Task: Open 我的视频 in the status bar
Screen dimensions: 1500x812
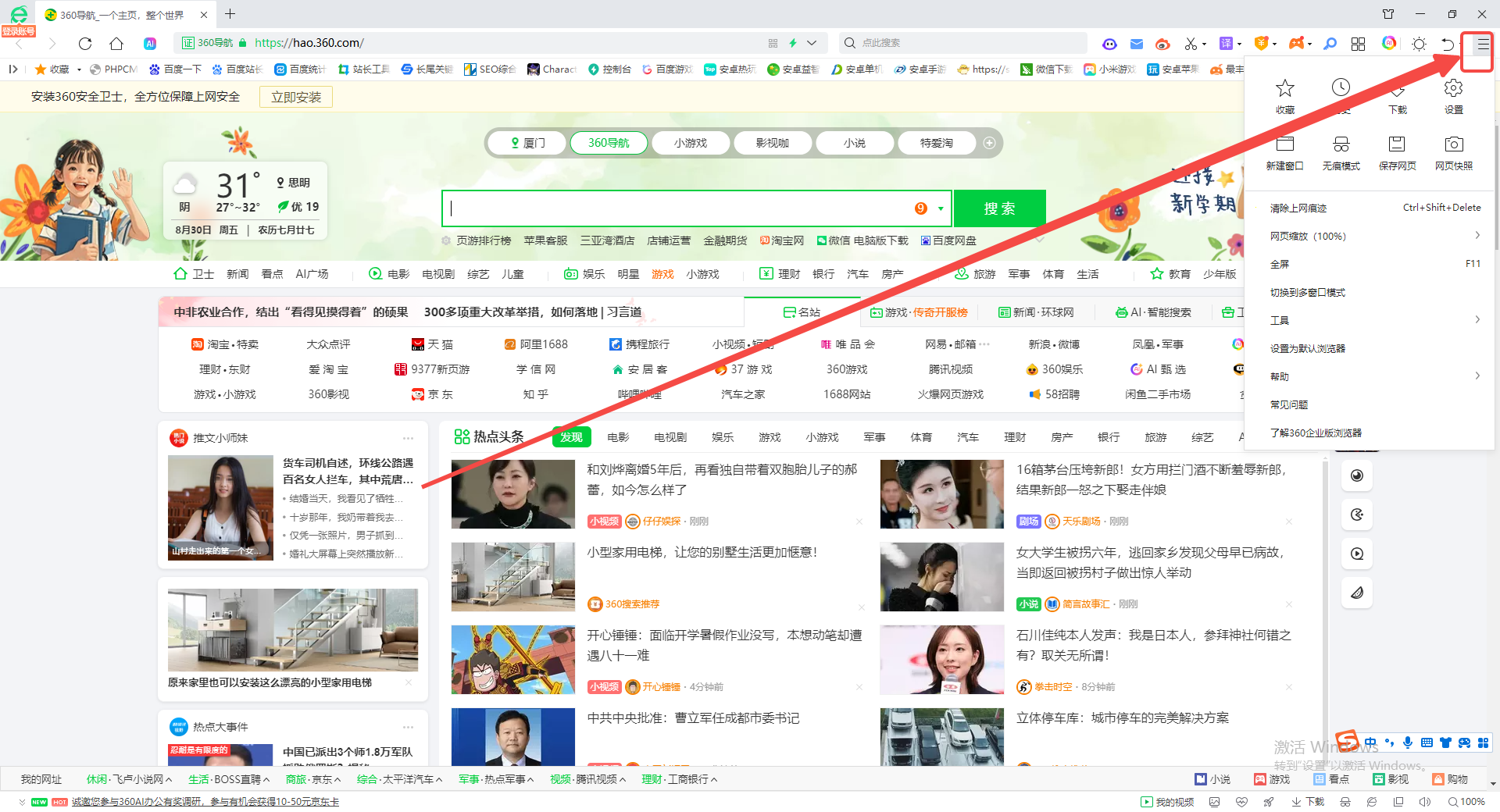Action: click(x=1167, y=802)
